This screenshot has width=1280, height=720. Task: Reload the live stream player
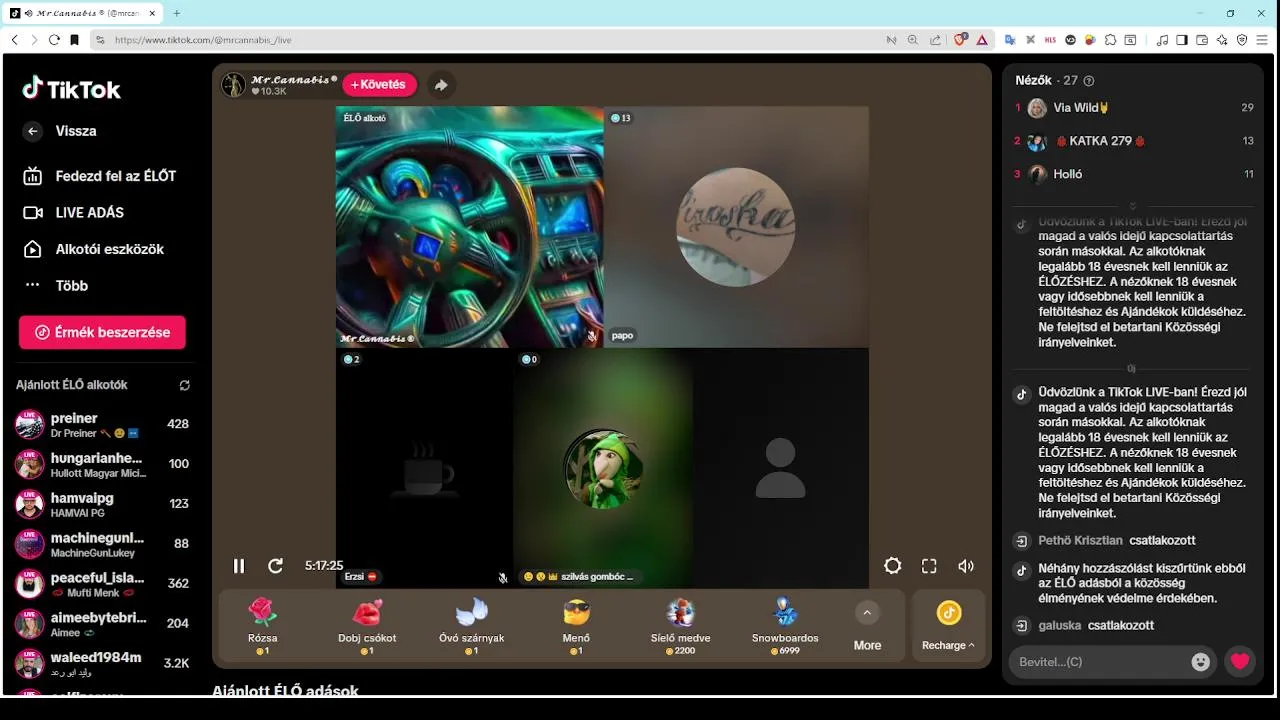(275, 566)
